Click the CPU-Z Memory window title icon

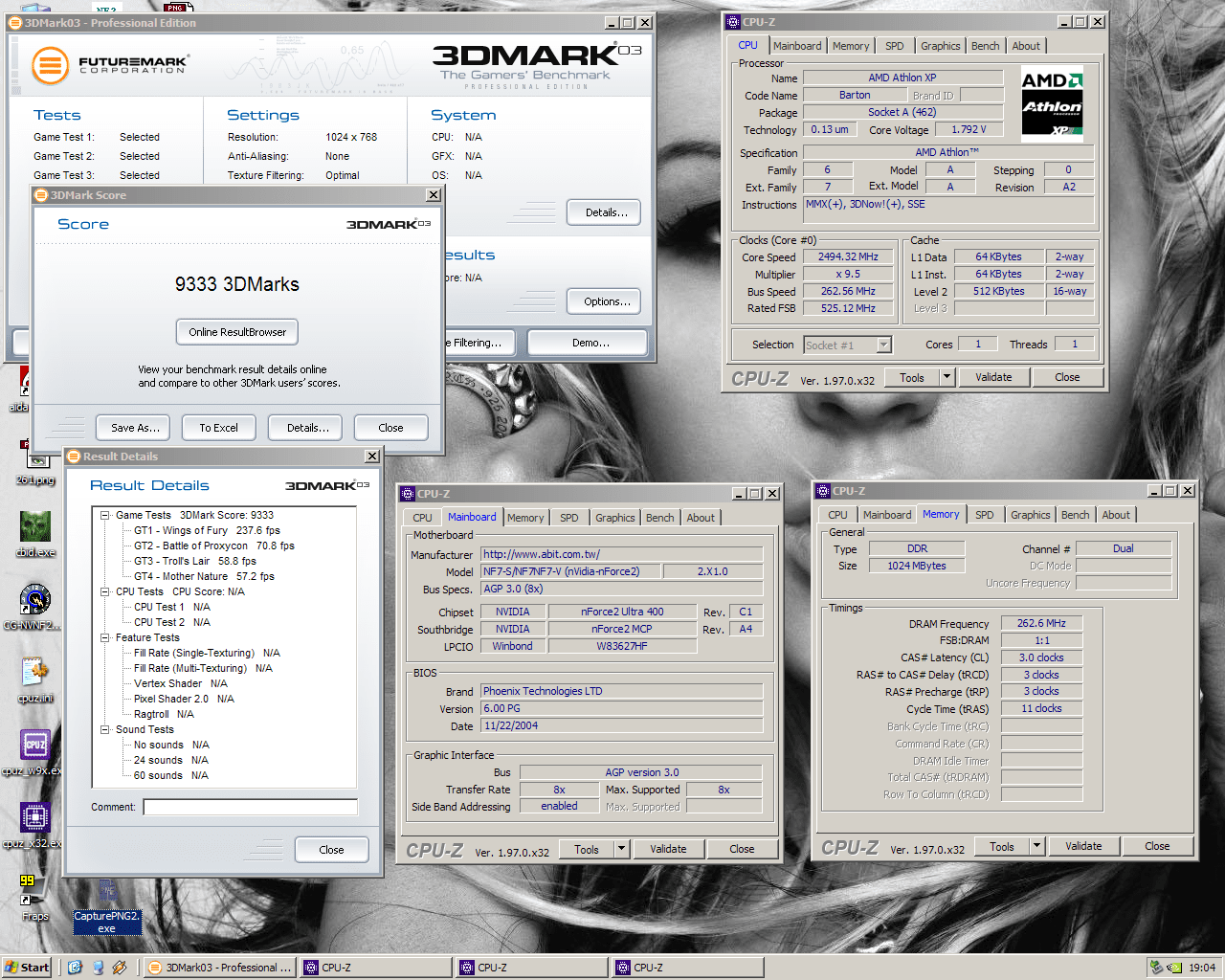click(822, 491)
